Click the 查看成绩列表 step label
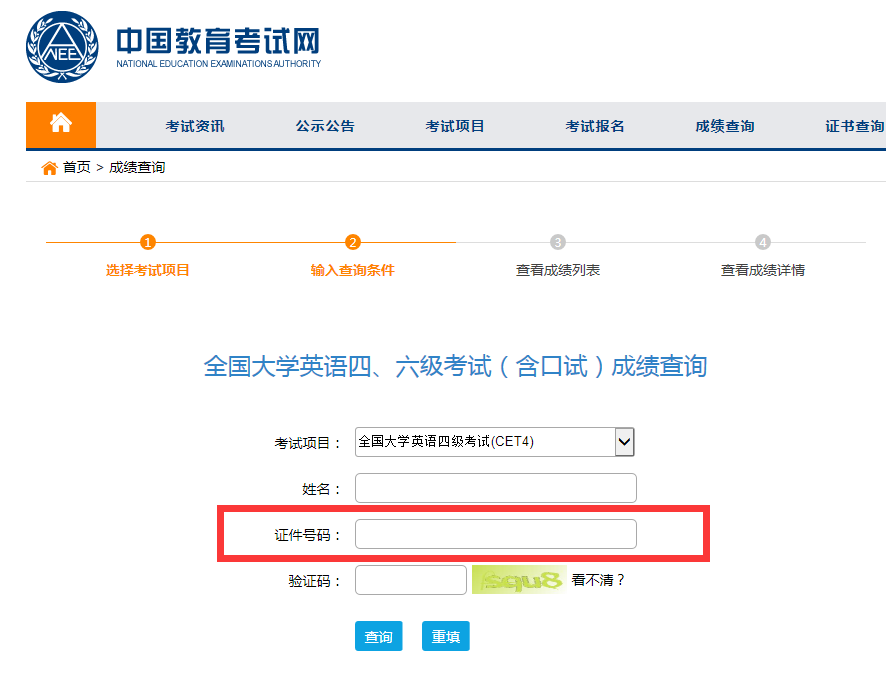This screenshot has width=886, height=692. click(x=558, y=270)
